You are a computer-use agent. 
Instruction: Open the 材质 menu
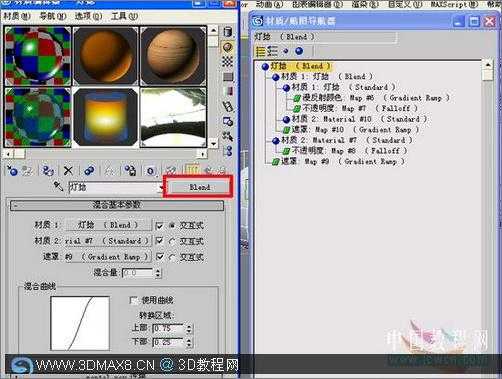(16, 16)
